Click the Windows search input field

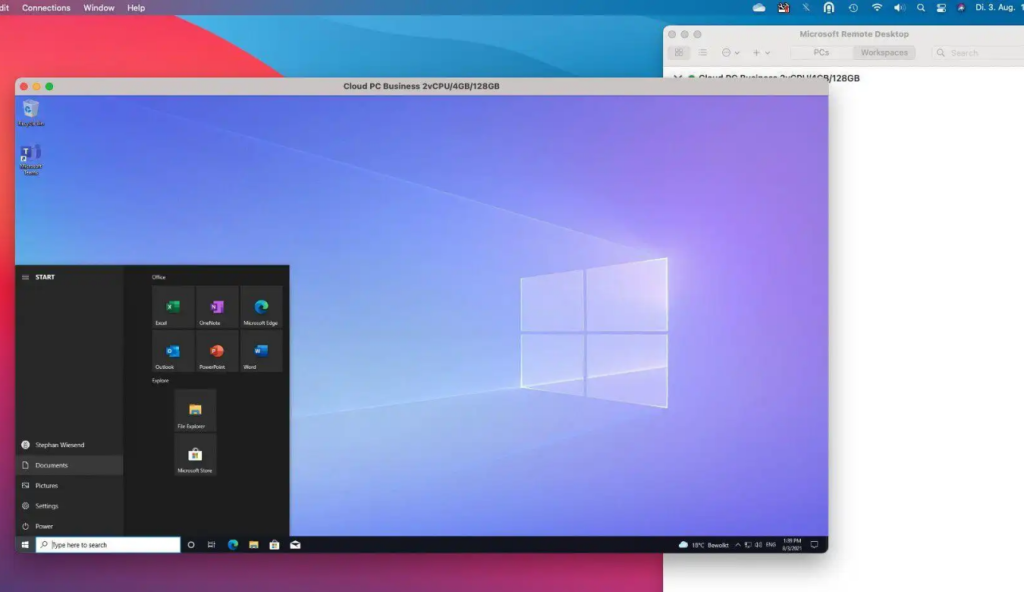[107, 544]
